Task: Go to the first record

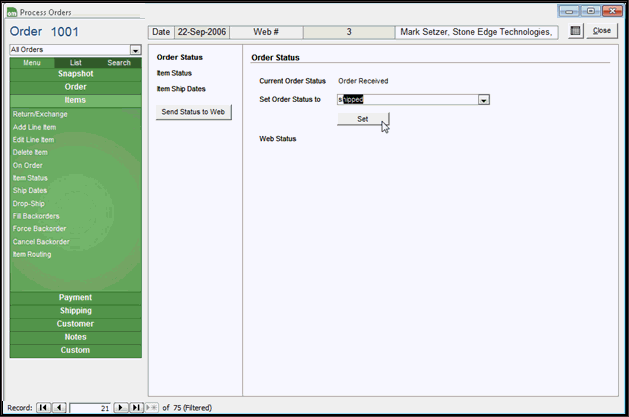Action: click(x=44, y=408)
